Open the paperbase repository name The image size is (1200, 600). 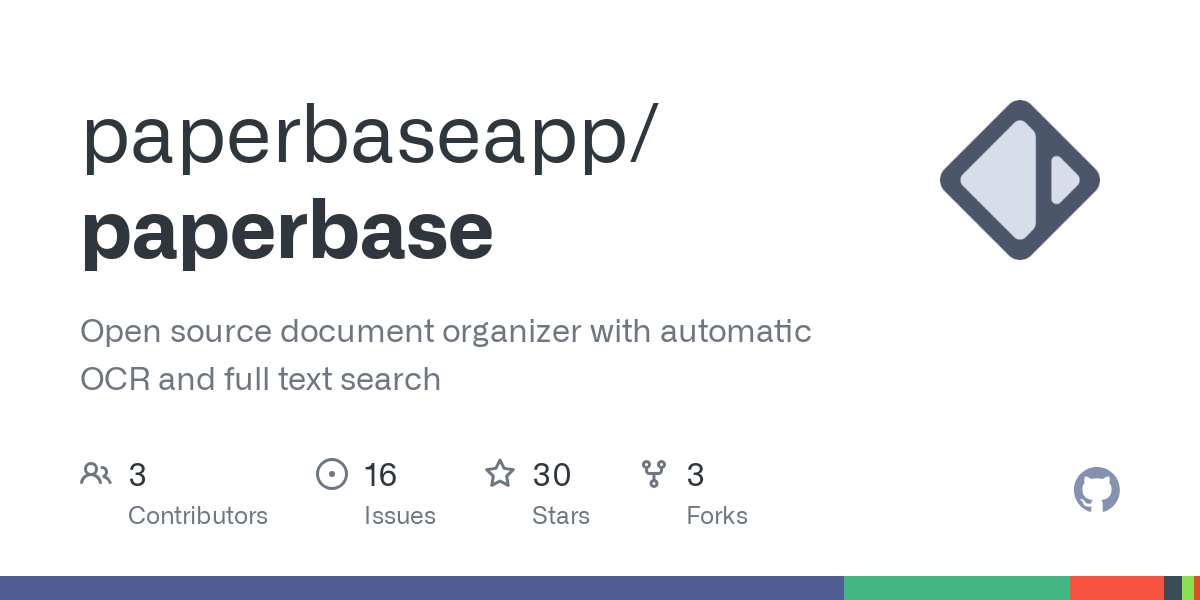pos(286,230)
